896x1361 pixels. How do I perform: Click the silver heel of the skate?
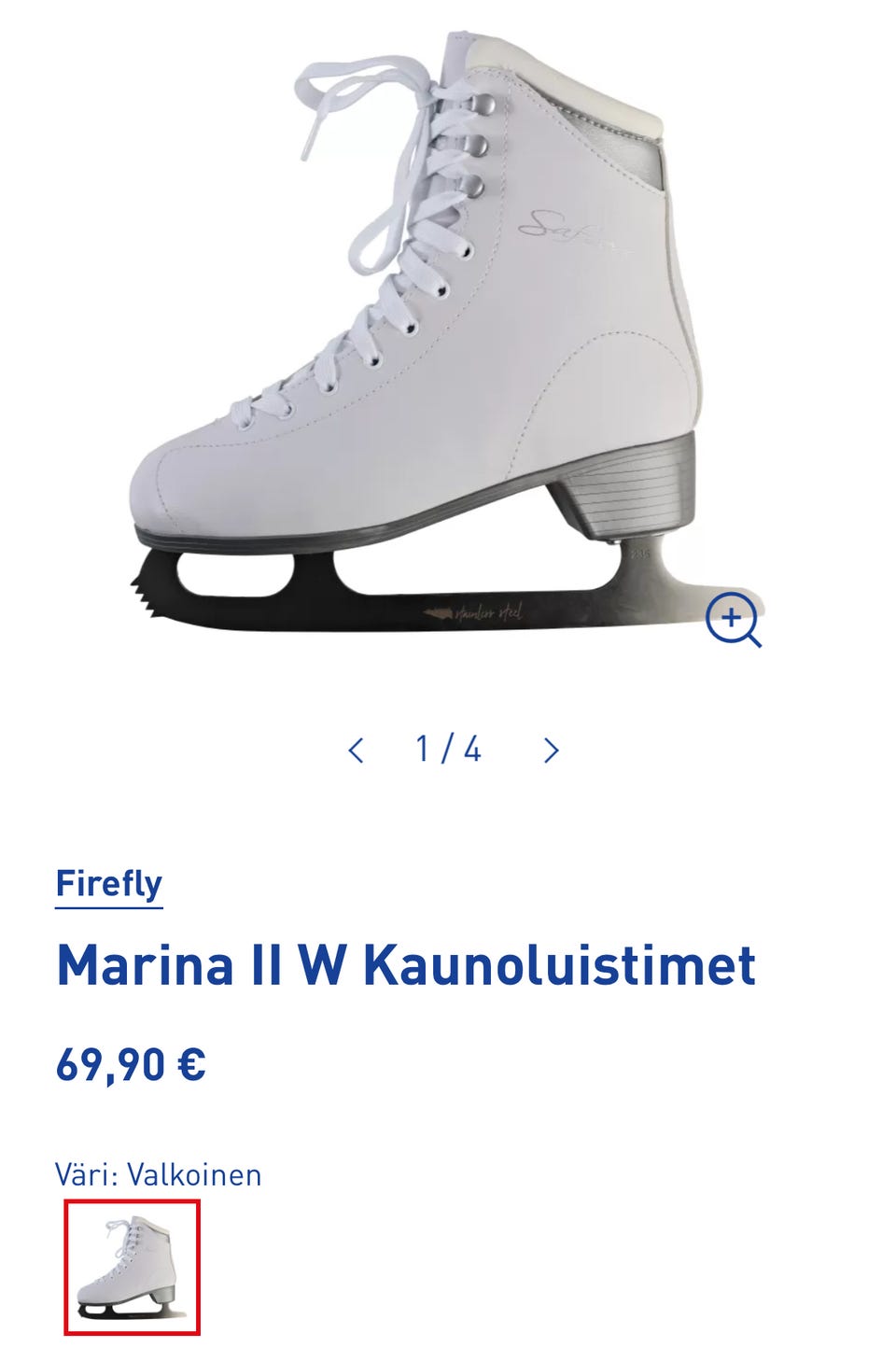625,483
